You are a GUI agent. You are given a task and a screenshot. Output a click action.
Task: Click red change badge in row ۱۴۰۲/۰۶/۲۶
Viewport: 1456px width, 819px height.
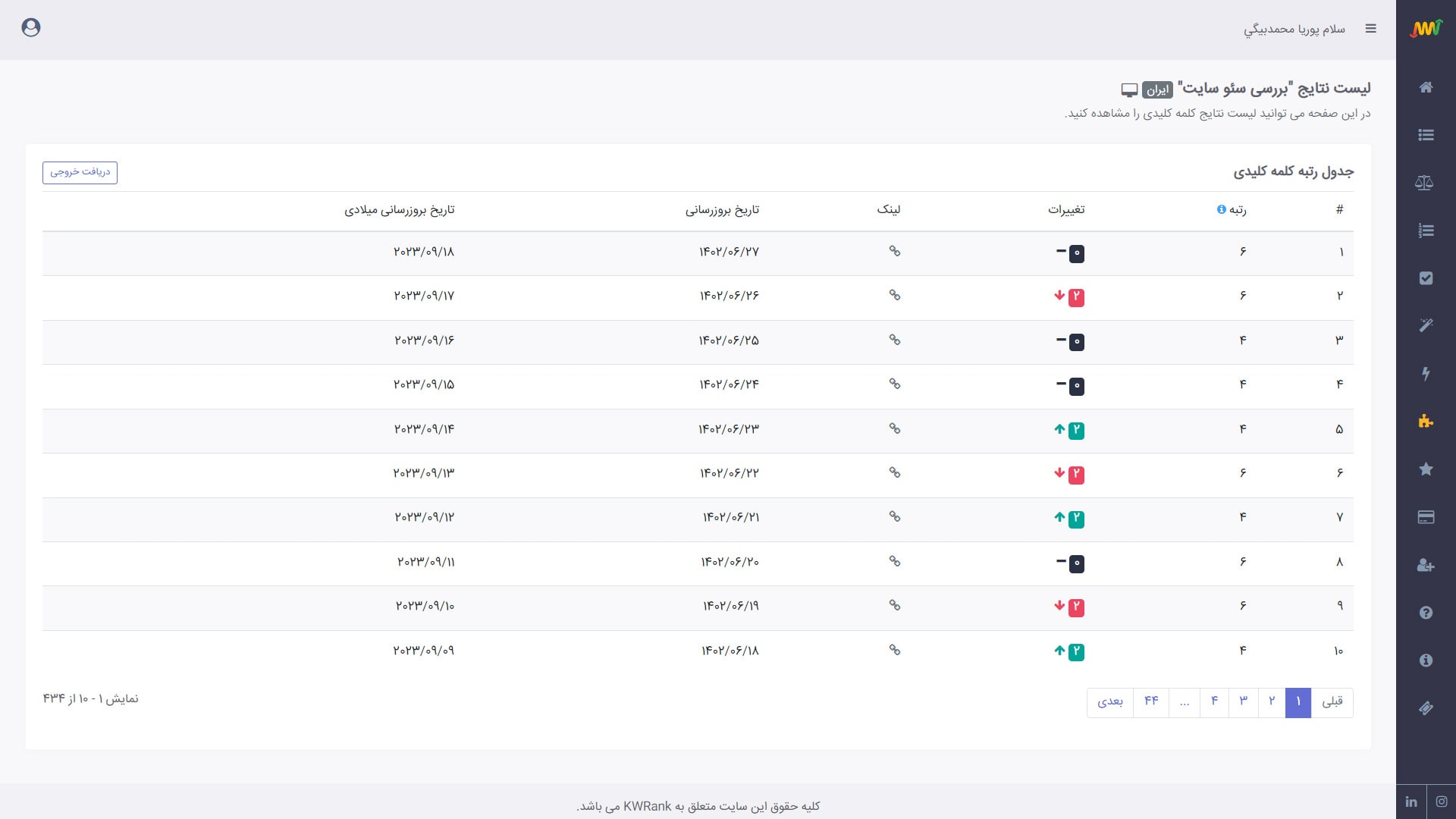tap(1076, 297)
